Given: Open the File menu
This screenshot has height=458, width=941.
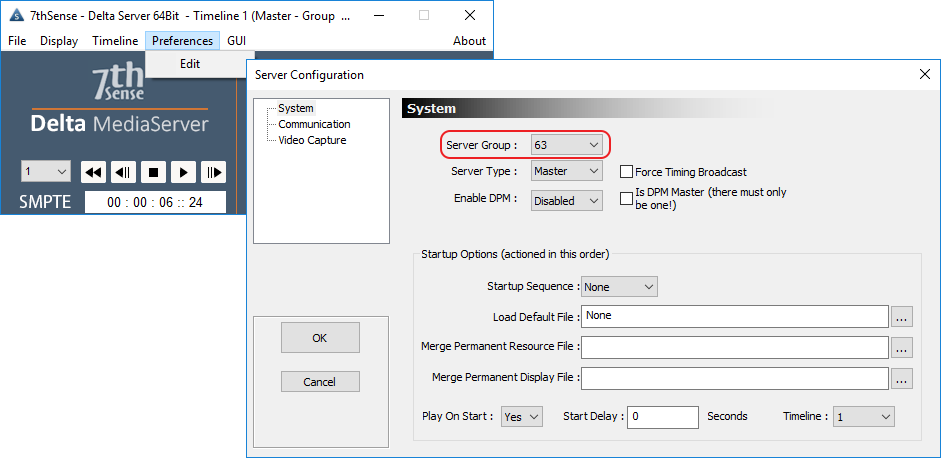Looking at the screenshot, I should [x=17, y=41].
